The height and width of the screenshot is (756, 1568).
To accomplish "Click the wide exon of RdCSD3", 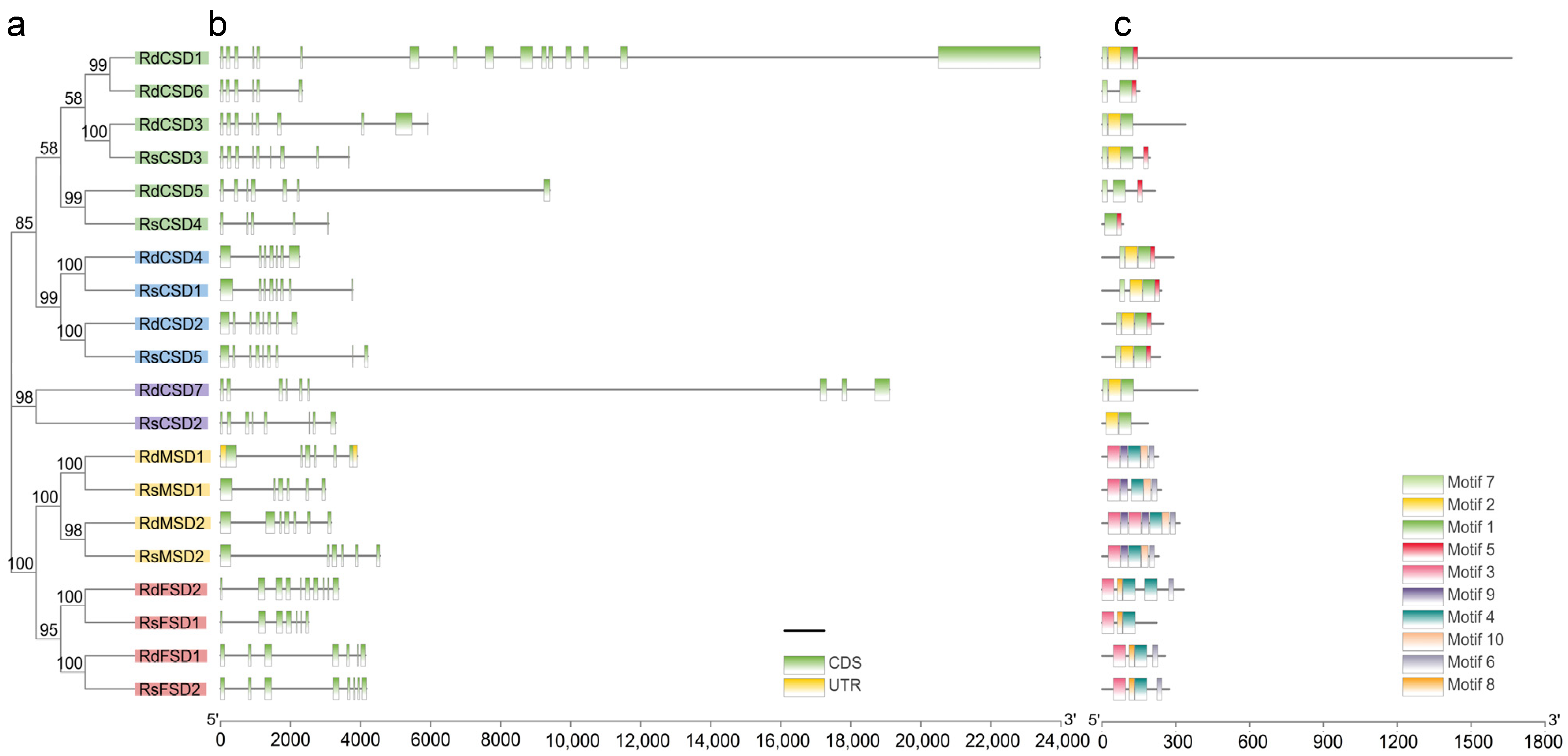I will (x=404, y=123).
